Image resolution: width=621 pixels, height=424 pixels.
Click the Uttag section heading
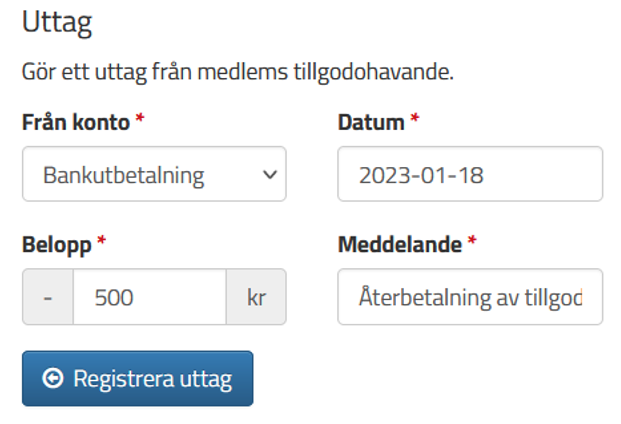[57, 23]
